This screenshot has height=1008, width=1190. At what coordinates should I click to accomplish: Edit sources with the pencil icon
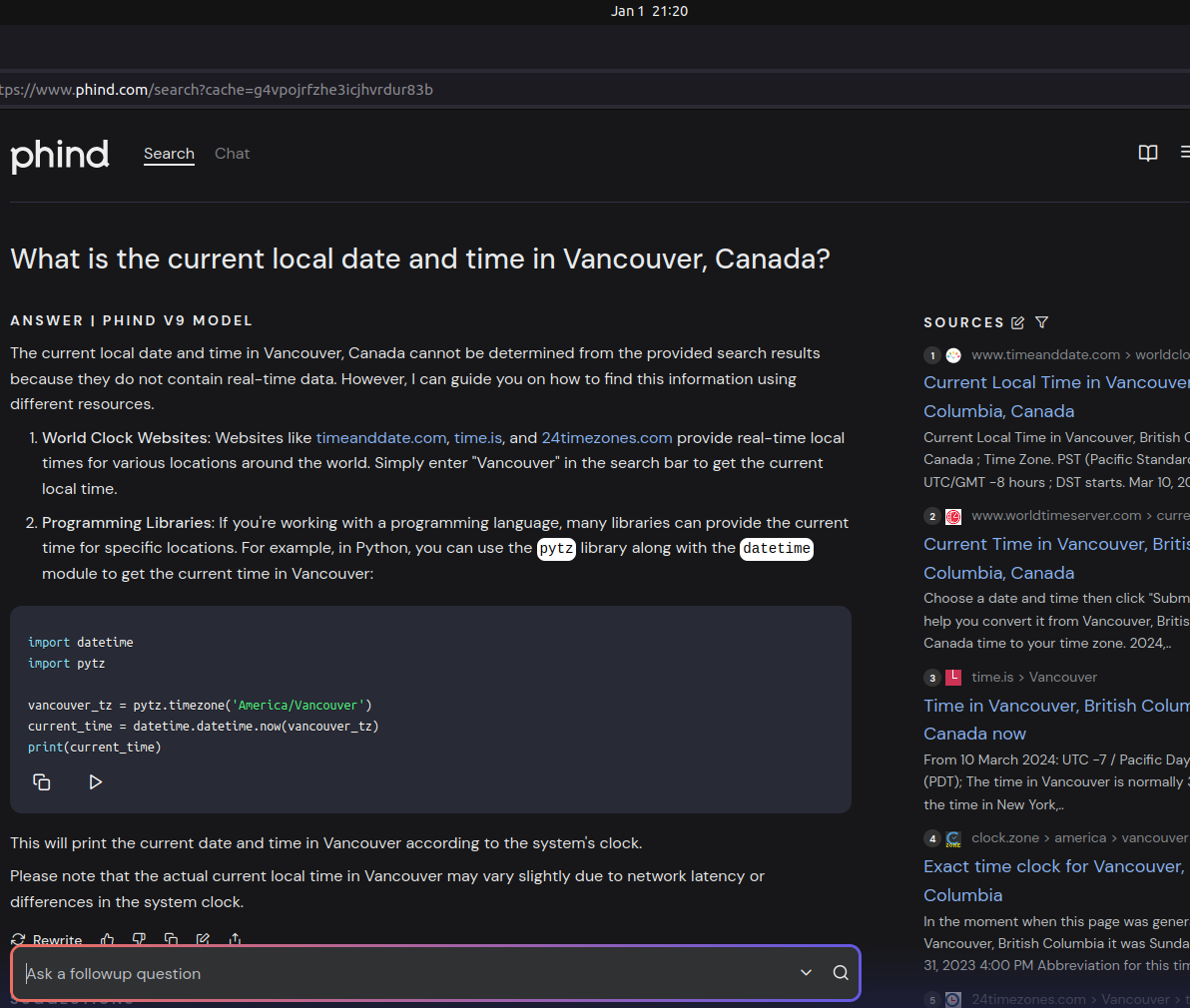point(1017,322)
